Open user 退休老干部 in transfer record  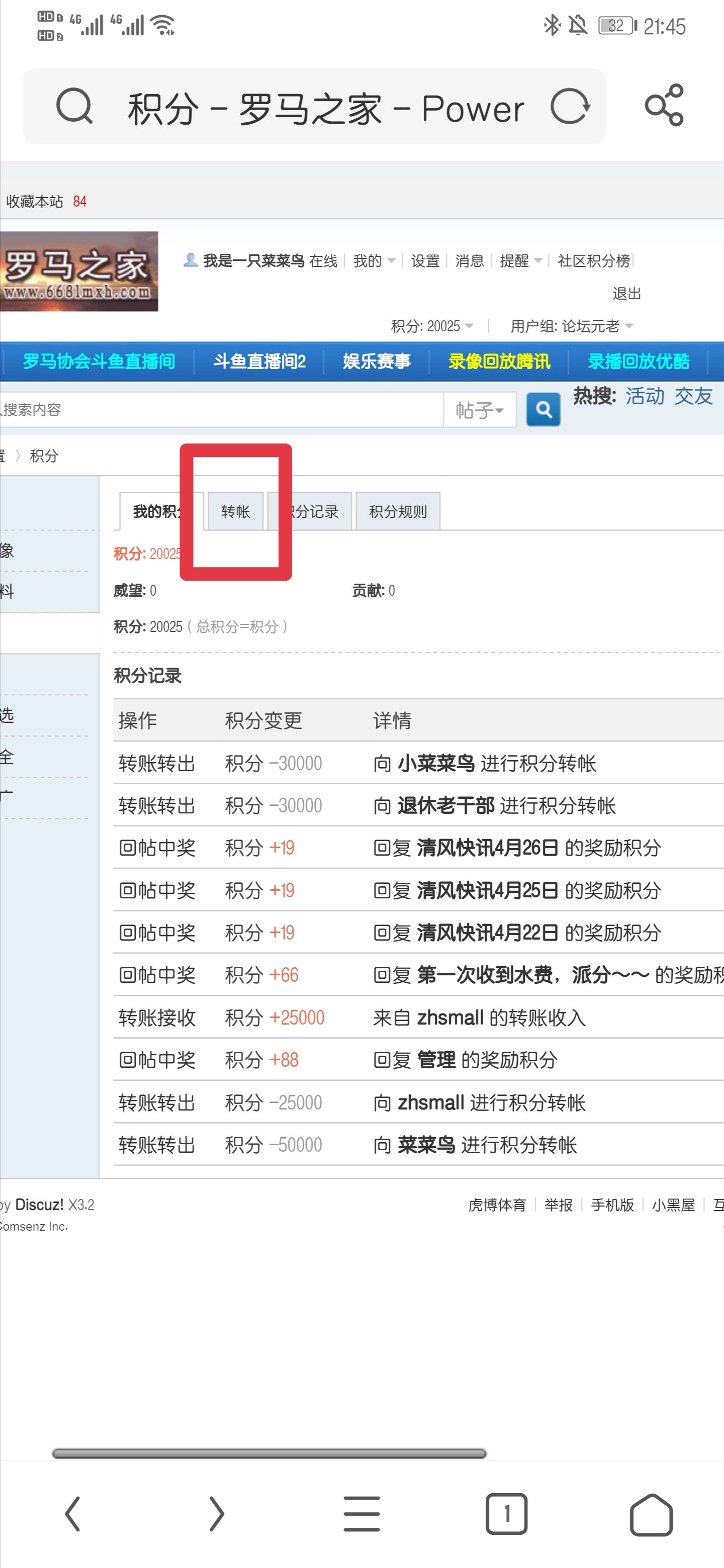pyautogui.click(x=446, y=805)
